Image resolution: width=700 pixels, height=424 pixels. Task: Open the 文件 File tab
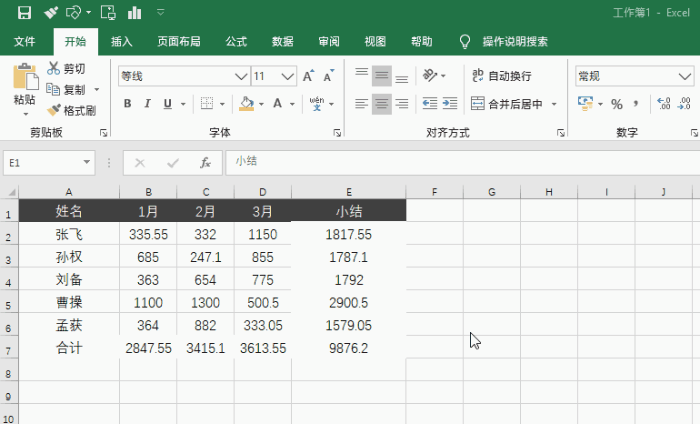(25, 42)
